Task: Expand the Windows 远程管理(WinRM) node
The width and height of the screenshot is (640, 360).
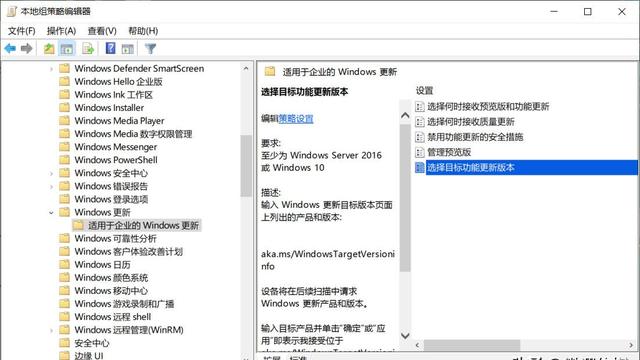Action: 51,330
